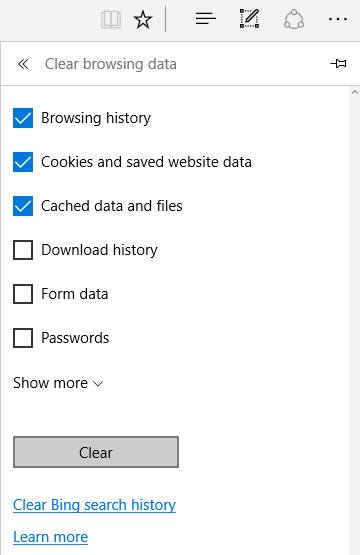Add page to favorites star icon

(x=143, y=19)
